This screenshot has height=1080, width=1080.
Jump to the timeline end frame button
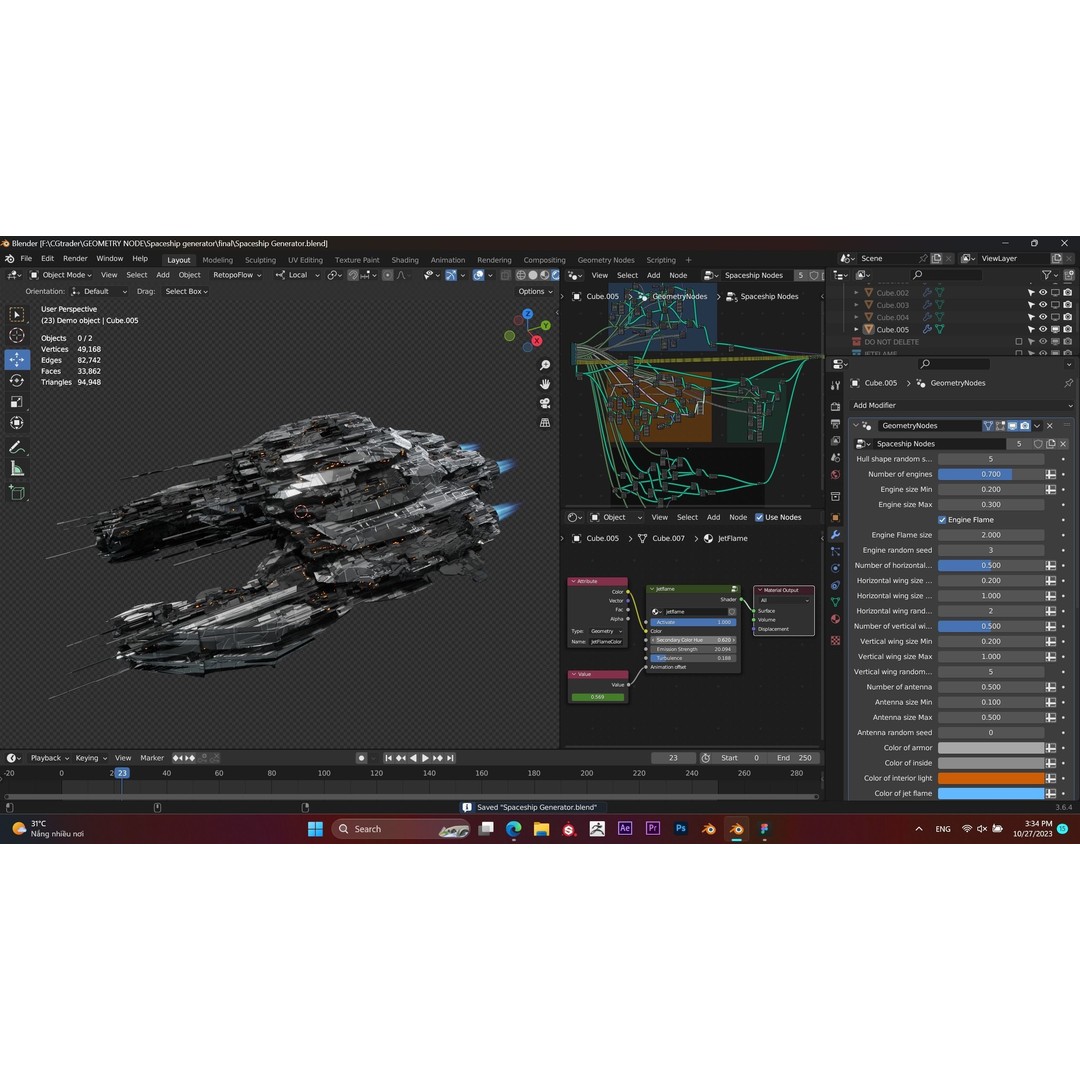tap(450, 758)
